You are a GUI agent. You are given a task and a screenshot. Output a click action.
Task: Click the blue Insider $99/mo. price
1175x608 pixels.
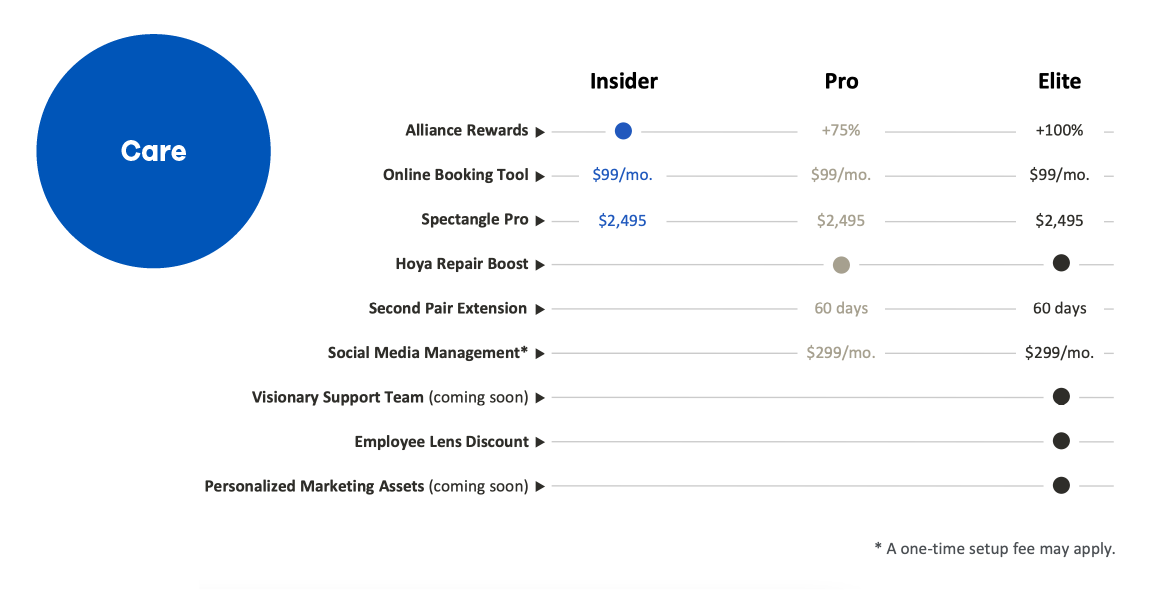click(622, 175)
